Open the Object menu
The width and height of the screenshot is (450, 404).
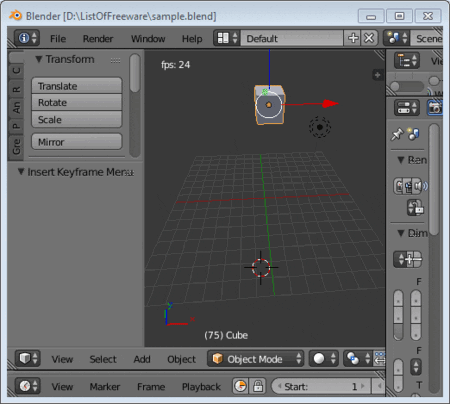click(181, 359)
